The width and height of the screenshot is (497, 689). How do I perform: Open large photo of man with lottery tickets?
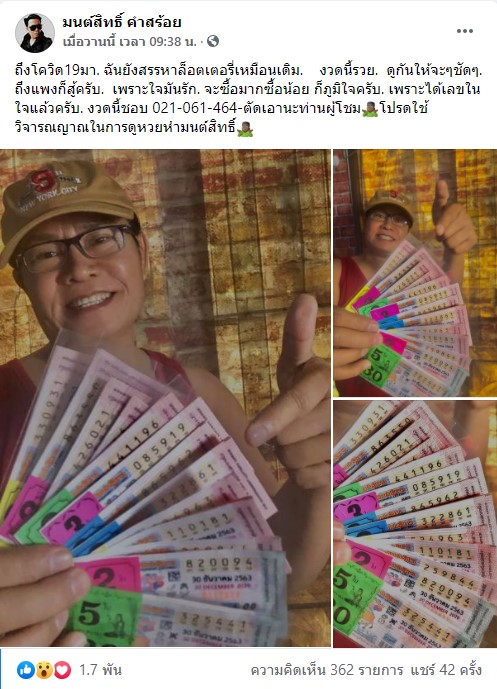[165, 398]
